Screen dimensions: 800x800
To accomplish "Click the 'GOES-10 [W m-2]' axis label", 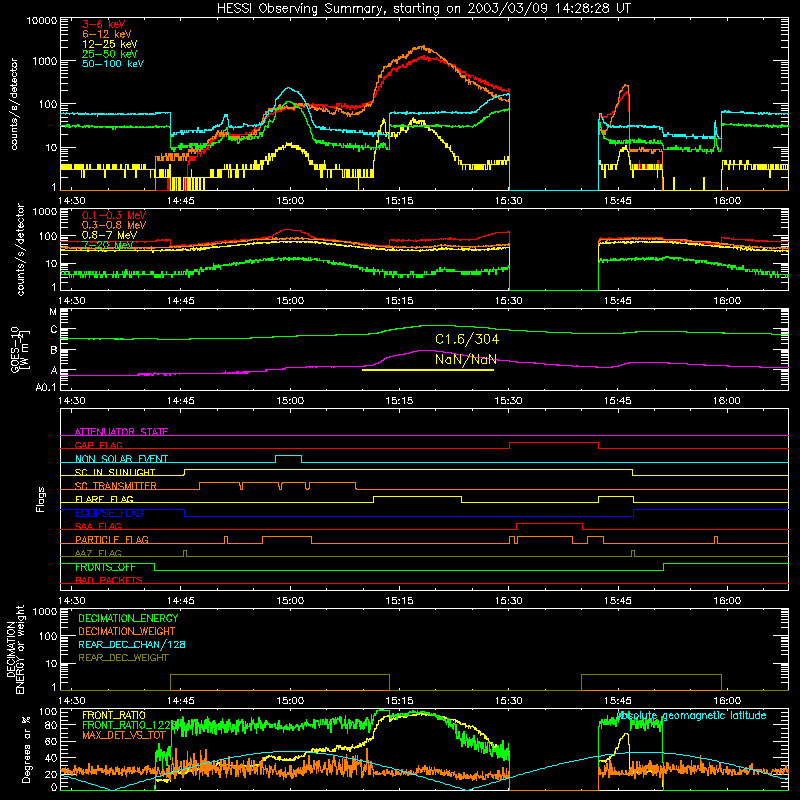I will [20, 349].
